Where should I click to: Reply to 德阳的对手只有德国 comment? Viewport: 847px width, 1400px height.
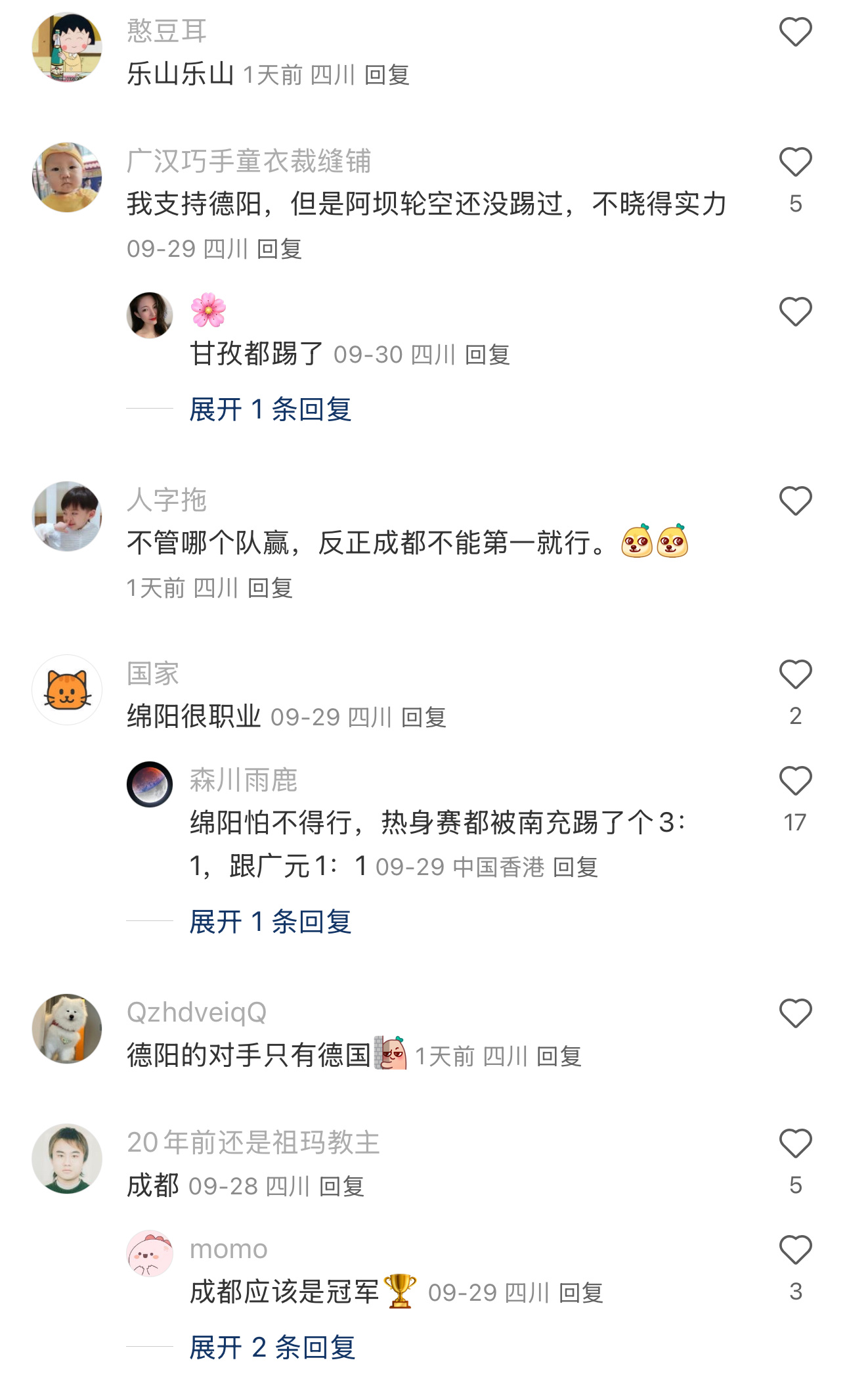559,1056
